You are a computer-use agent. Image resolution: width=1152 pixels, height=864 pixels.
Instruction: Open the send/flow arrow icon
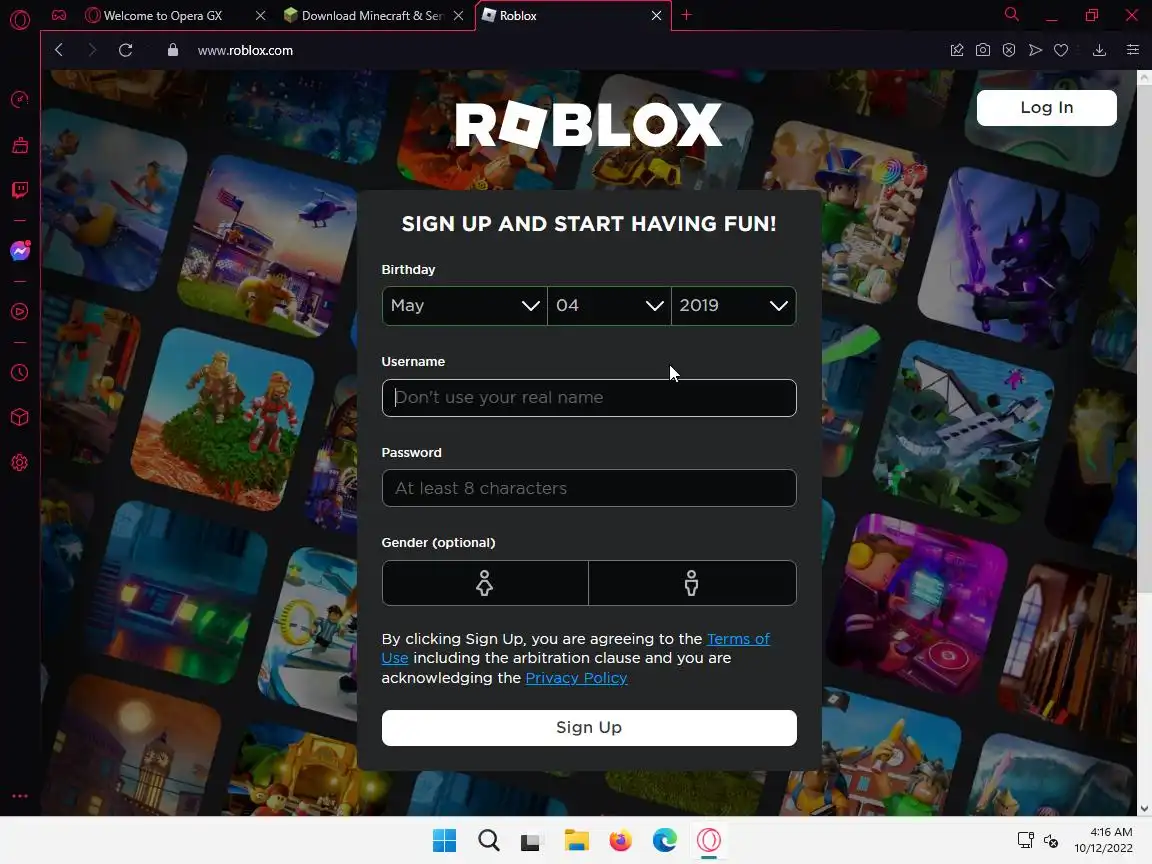(1035, 50)
